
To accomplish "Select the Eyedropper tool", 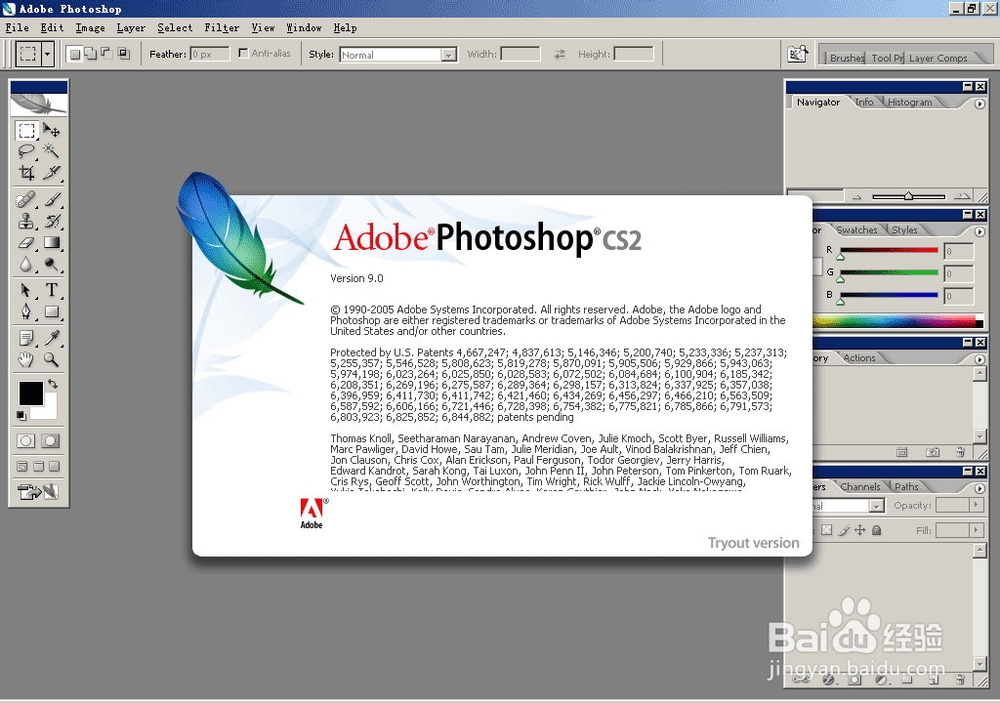I will [52, 337].
